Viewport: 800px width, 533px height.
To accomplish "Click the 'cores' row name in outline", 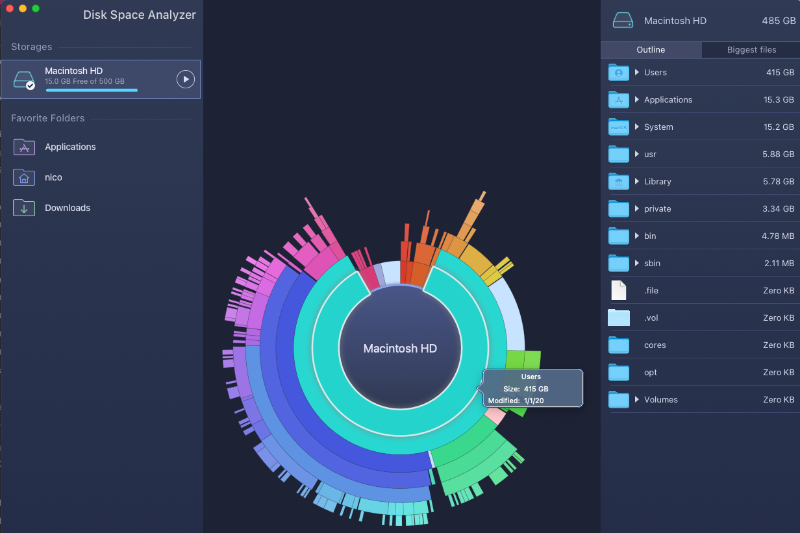I will coord(655,345).
